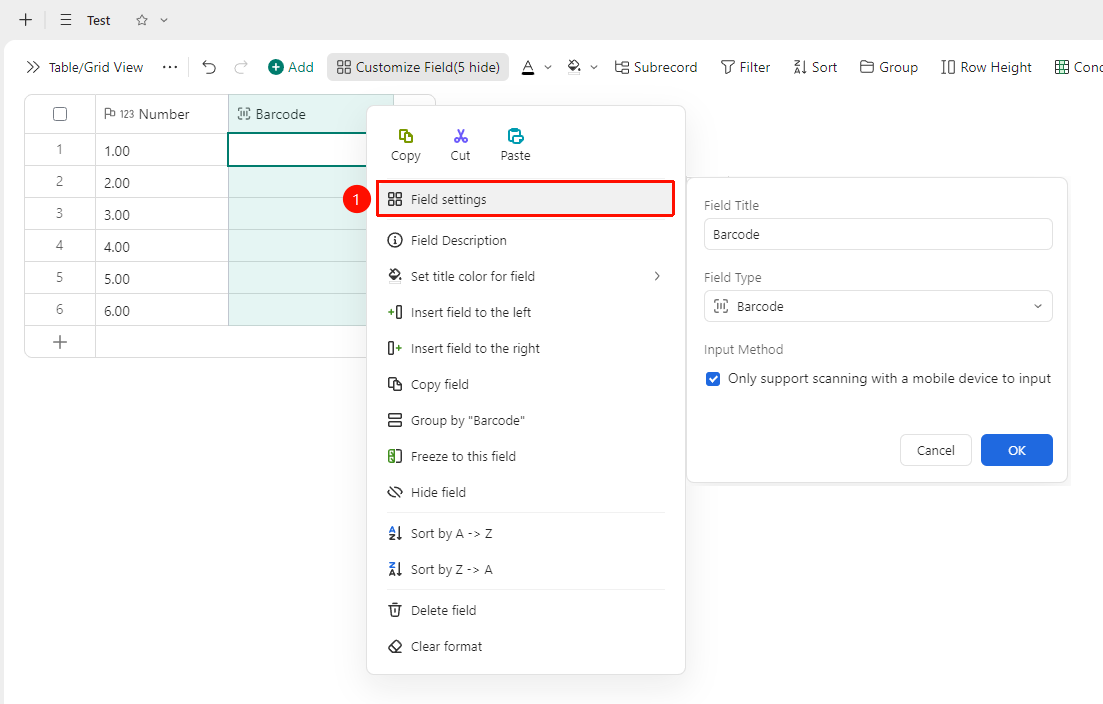The height and width of the screenshot is (704, 1103).
Task: Expand Set title color for field submenu
Action: click(x=525, y=276)
